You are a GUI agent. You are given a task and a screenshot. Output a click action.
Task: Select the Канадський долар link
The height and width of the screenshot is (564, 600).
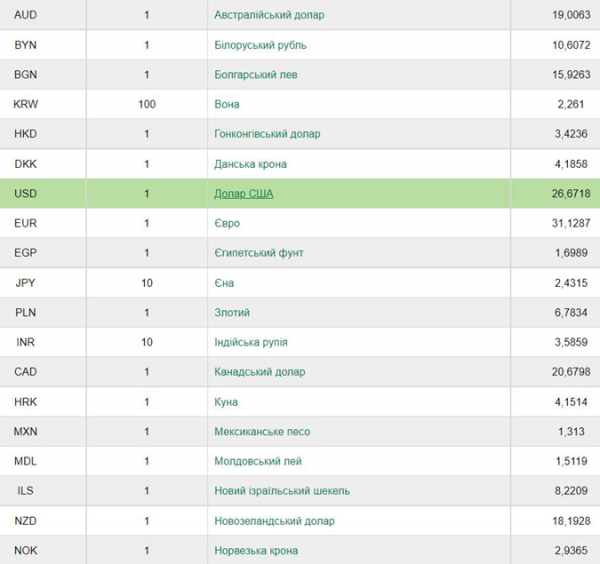pyautogui.click(x=259, y=372)
